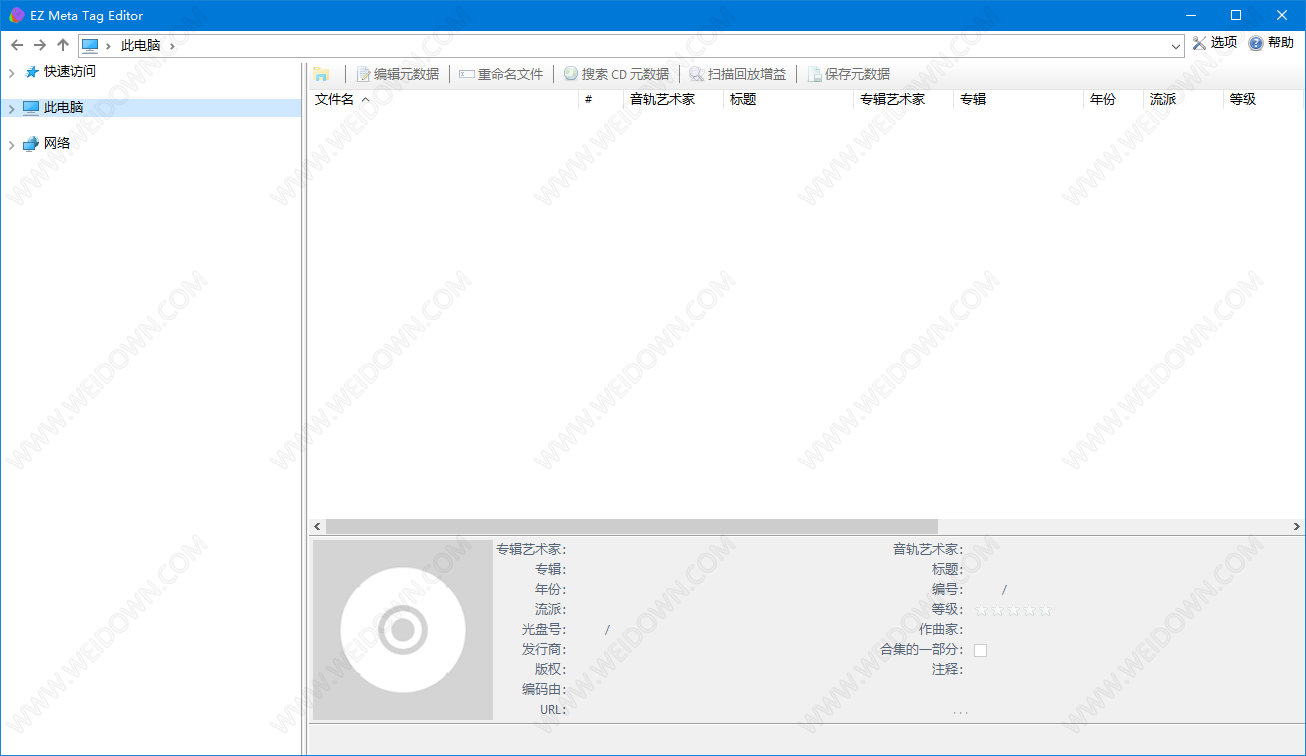
Task: Open the 选项 options wrench icon
Action: 1199,43
